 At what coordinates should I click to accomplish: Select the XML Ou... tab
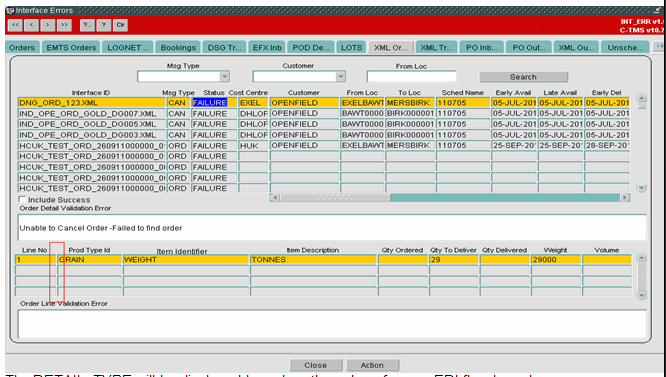576,48
